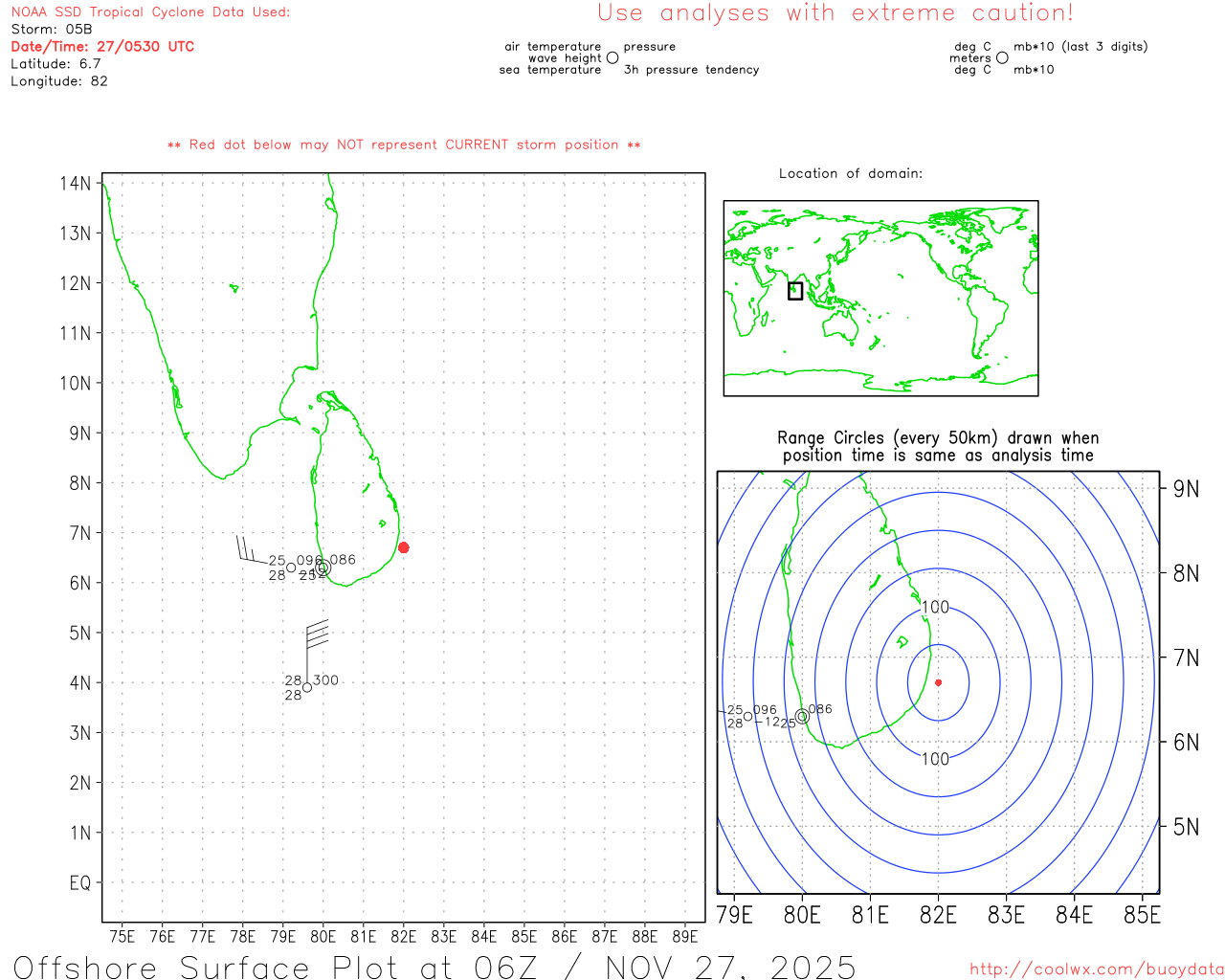
Task: Select the Latitude: 6.7 line
Action: (x=56, y=64)
